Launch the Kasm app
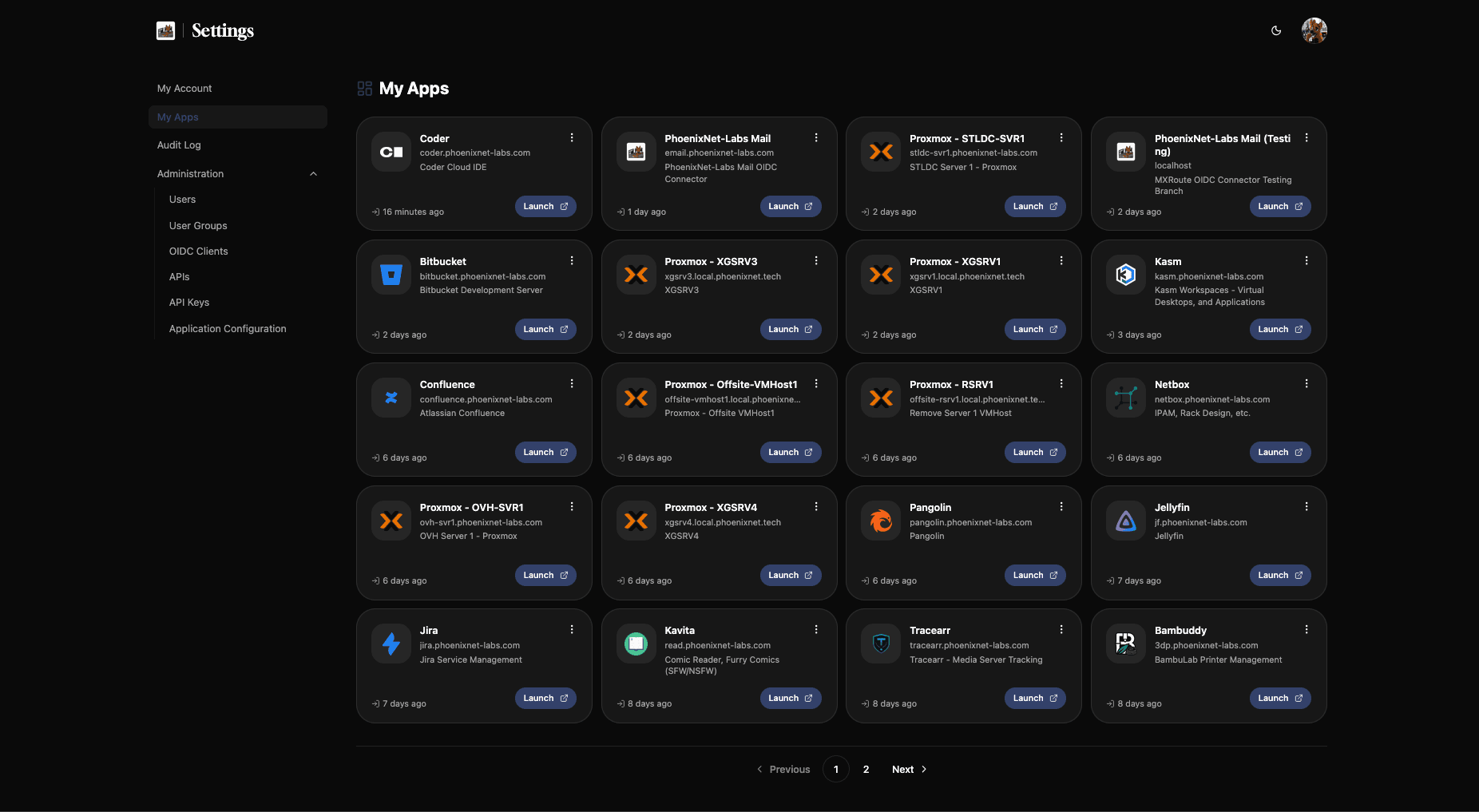1479x812 pixels. [x=1280, y=329]
